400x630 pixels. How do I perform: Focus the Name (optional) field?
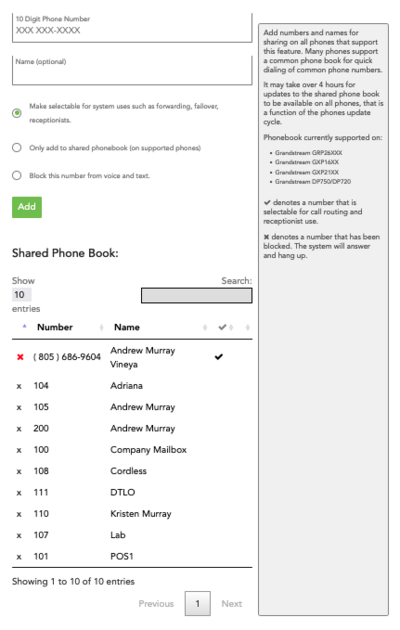132,70
